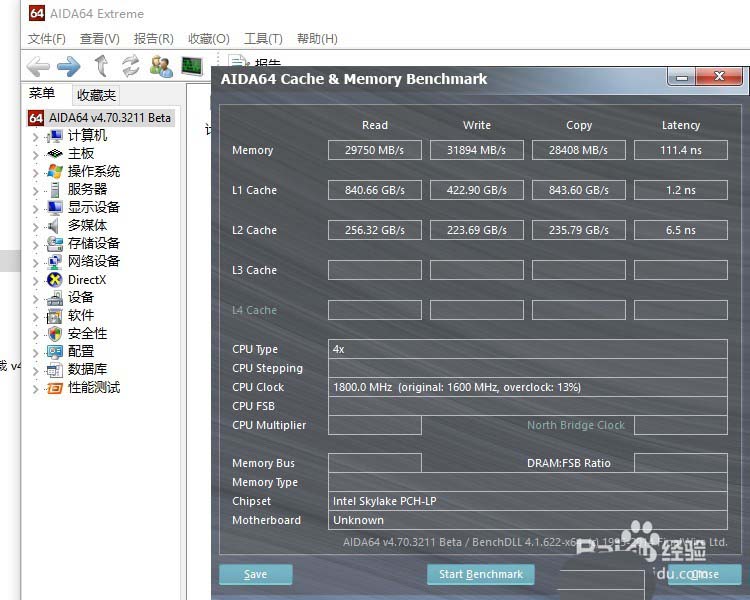Select the Config (配置) tree icon

click(x=55, y=352)
